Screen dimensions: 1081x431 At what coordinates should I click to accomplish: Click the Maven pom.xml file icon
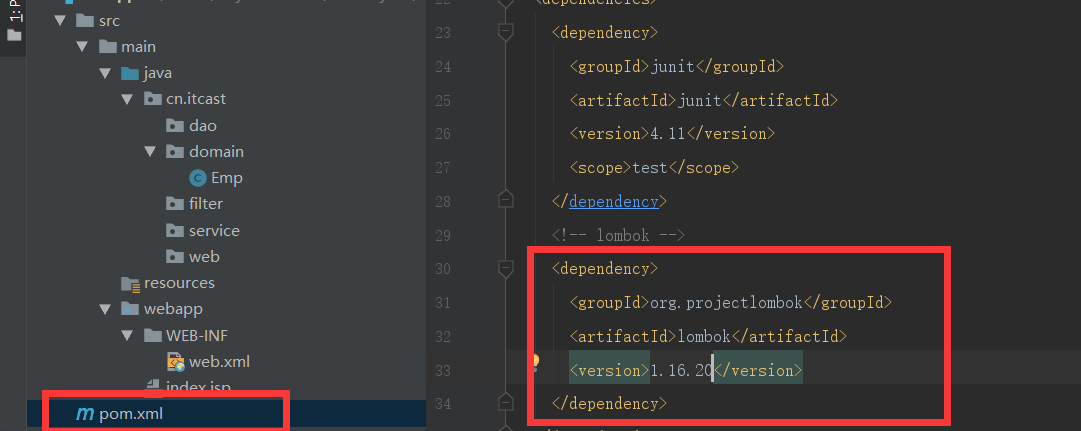pos(85,414)
